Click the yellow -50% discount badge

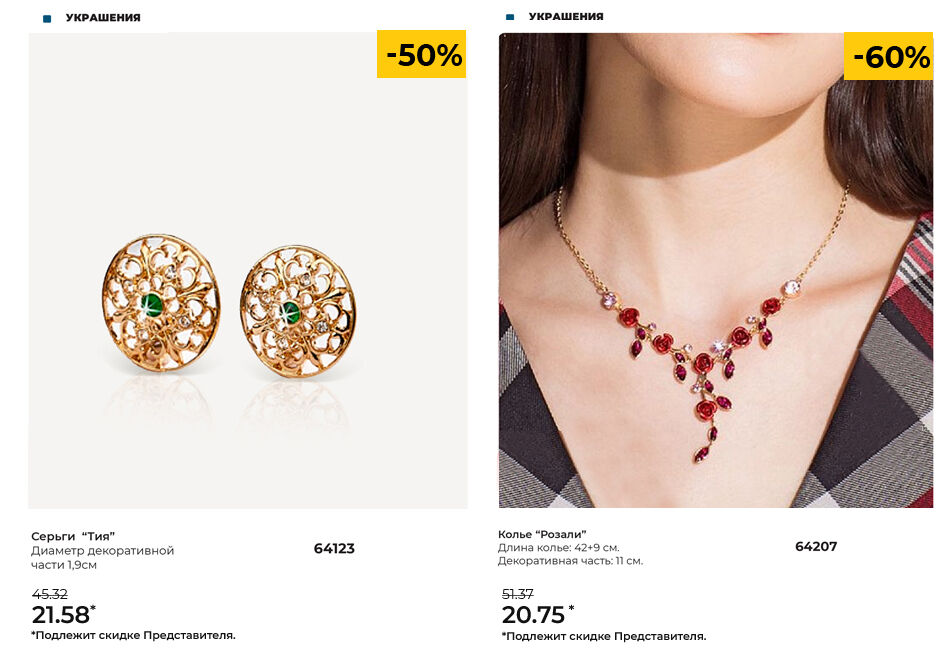(421, 55)
